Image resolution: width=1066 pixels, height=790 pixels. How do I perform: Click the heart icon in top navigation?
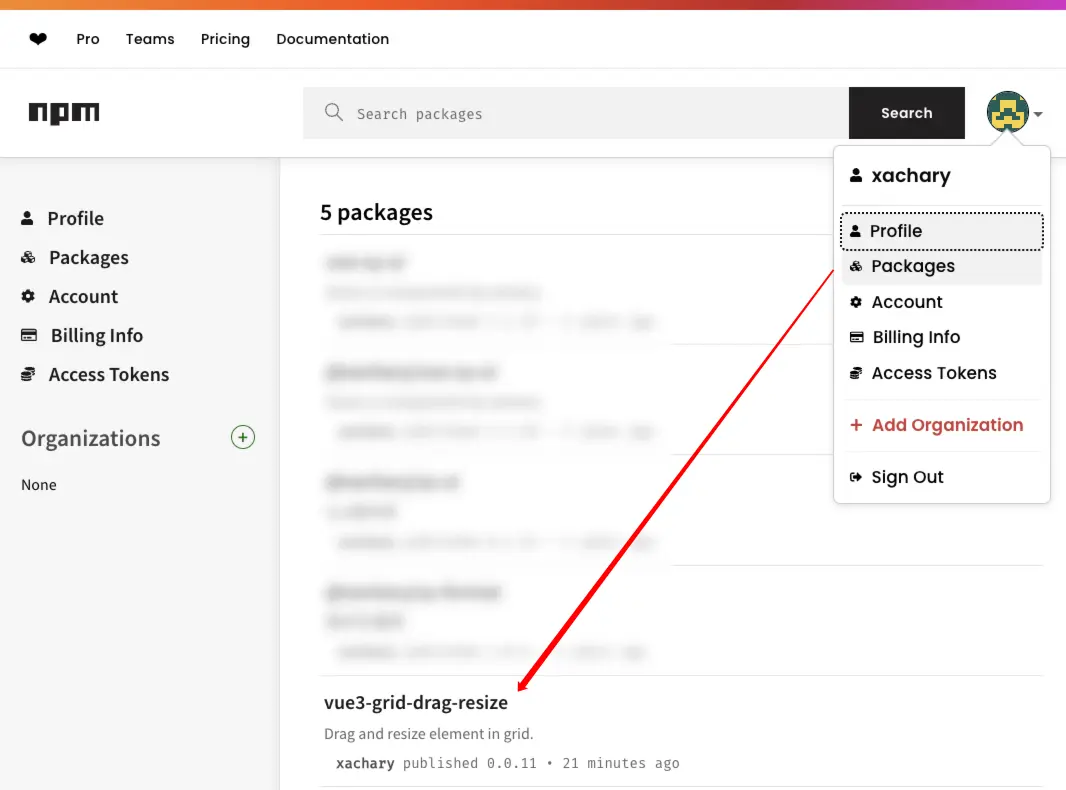point(38,39)
